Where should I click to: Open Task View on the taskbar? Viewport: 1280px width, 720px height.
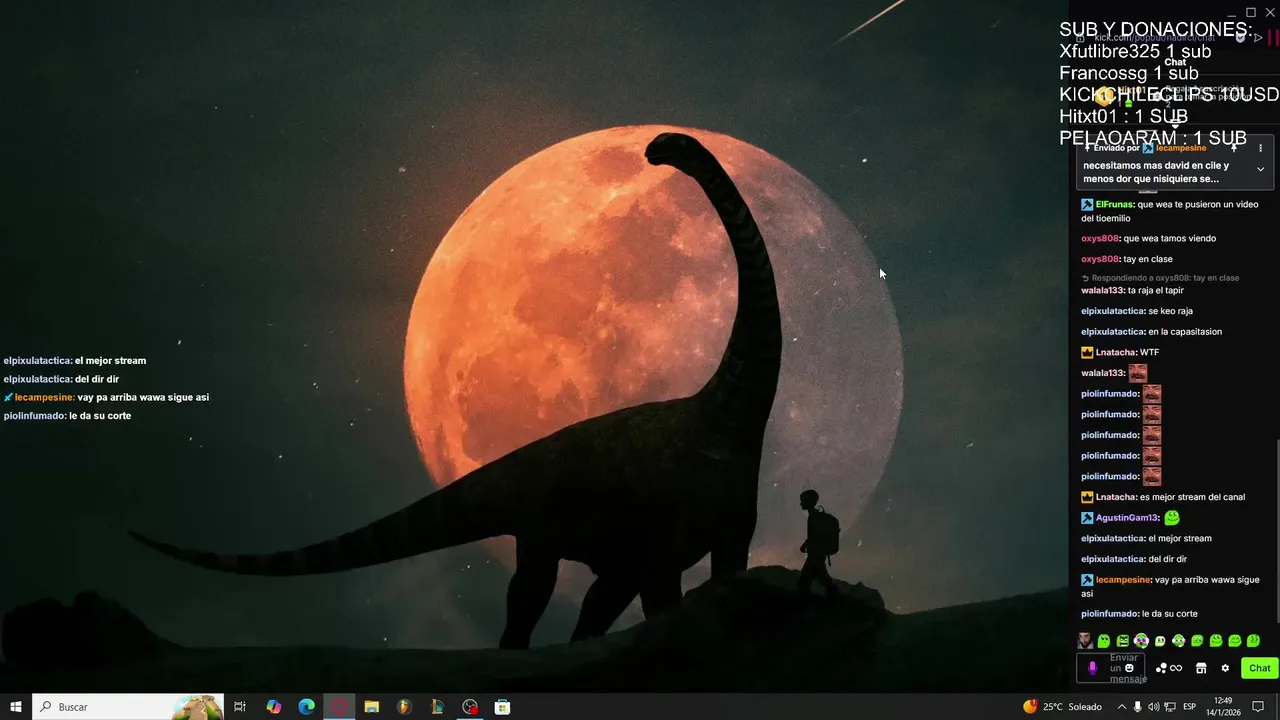240,707
